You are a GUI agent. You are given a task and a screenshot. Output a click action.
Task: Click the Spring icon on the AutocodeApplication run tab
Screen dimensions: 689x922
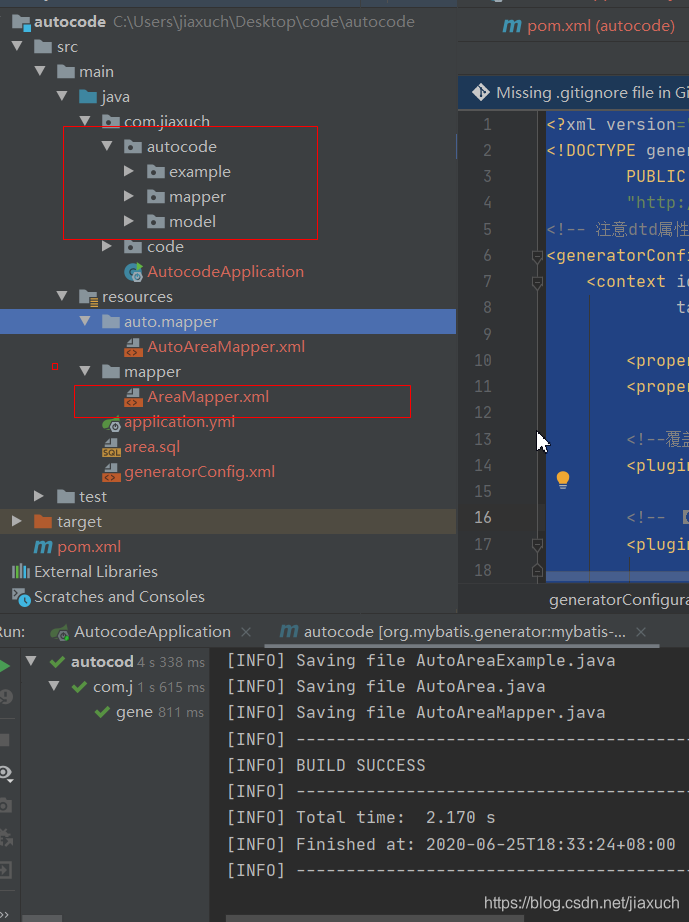point(59,633)
